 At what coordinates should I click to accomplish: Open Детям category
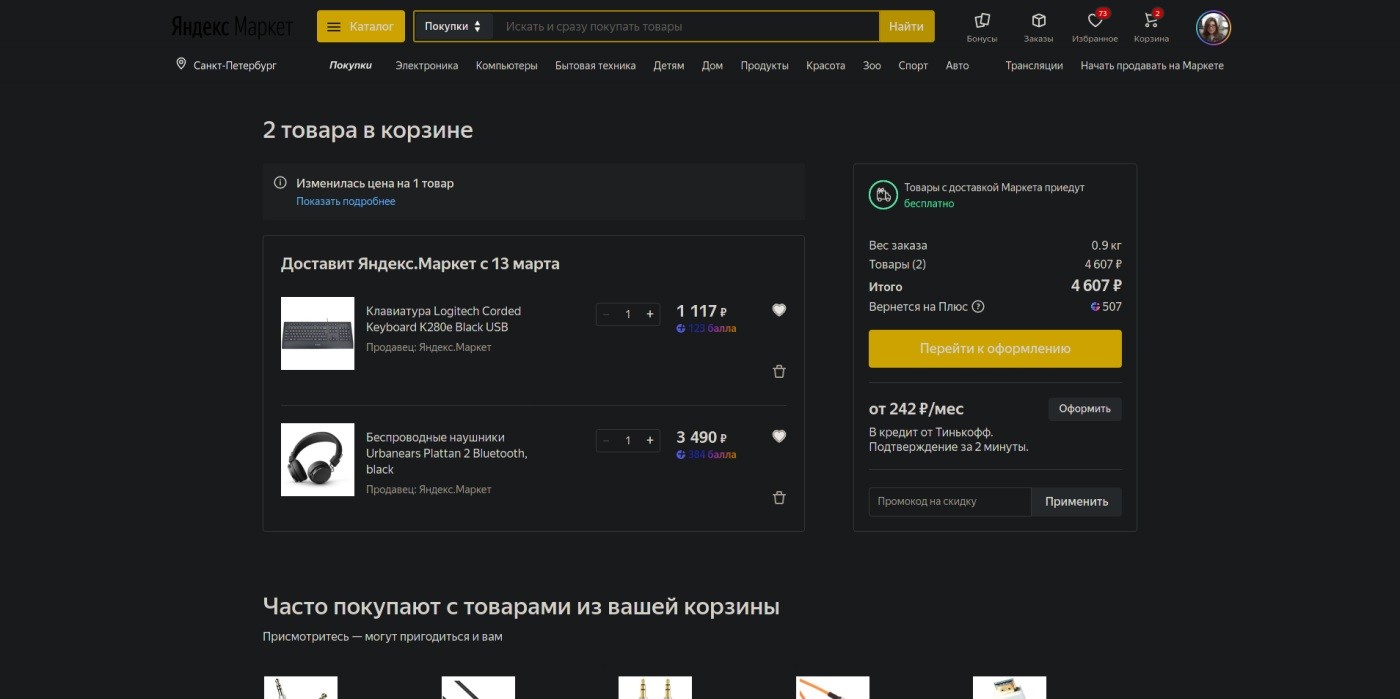point(669,65)
